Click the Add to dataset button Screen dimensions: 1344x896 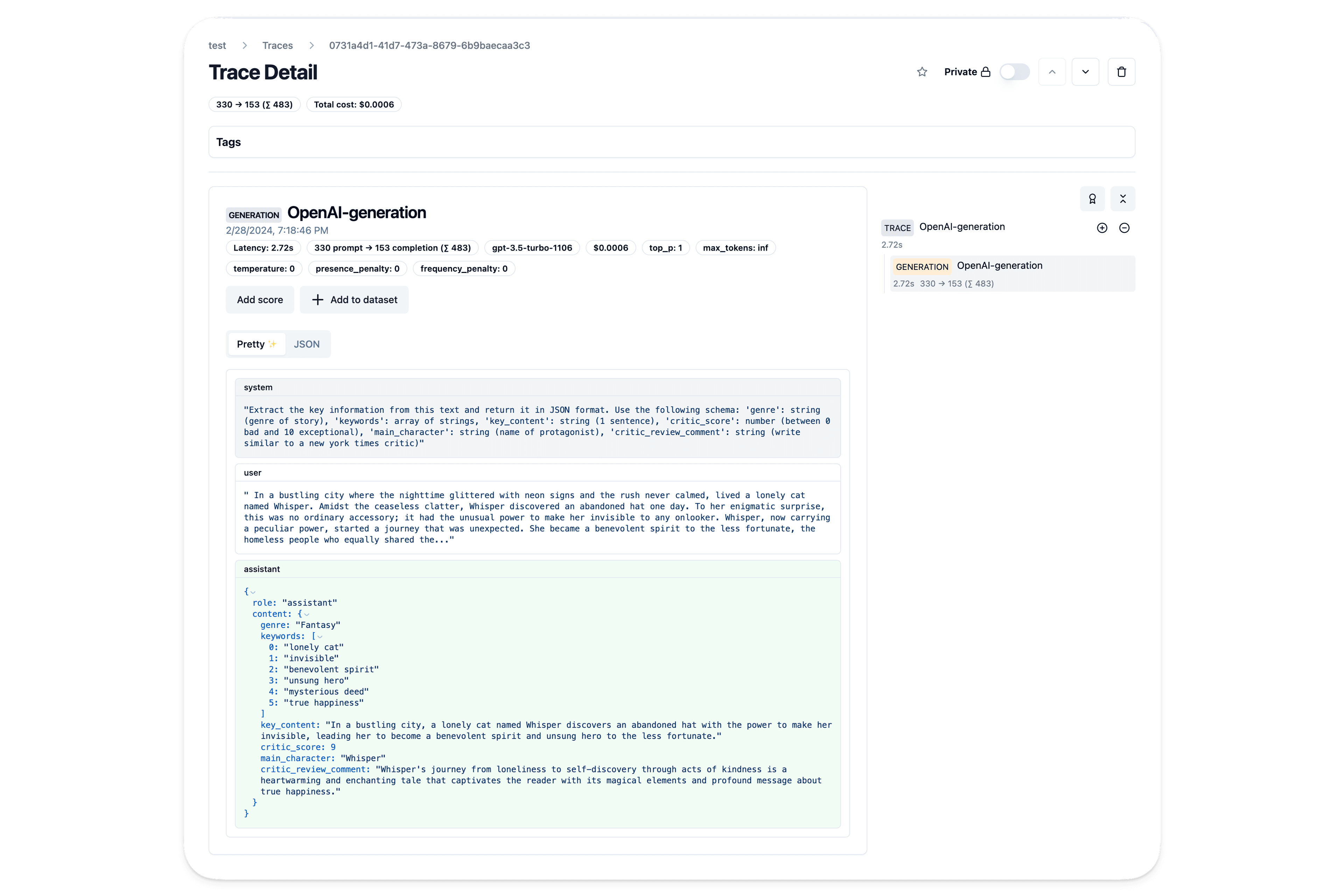(354, 300)
